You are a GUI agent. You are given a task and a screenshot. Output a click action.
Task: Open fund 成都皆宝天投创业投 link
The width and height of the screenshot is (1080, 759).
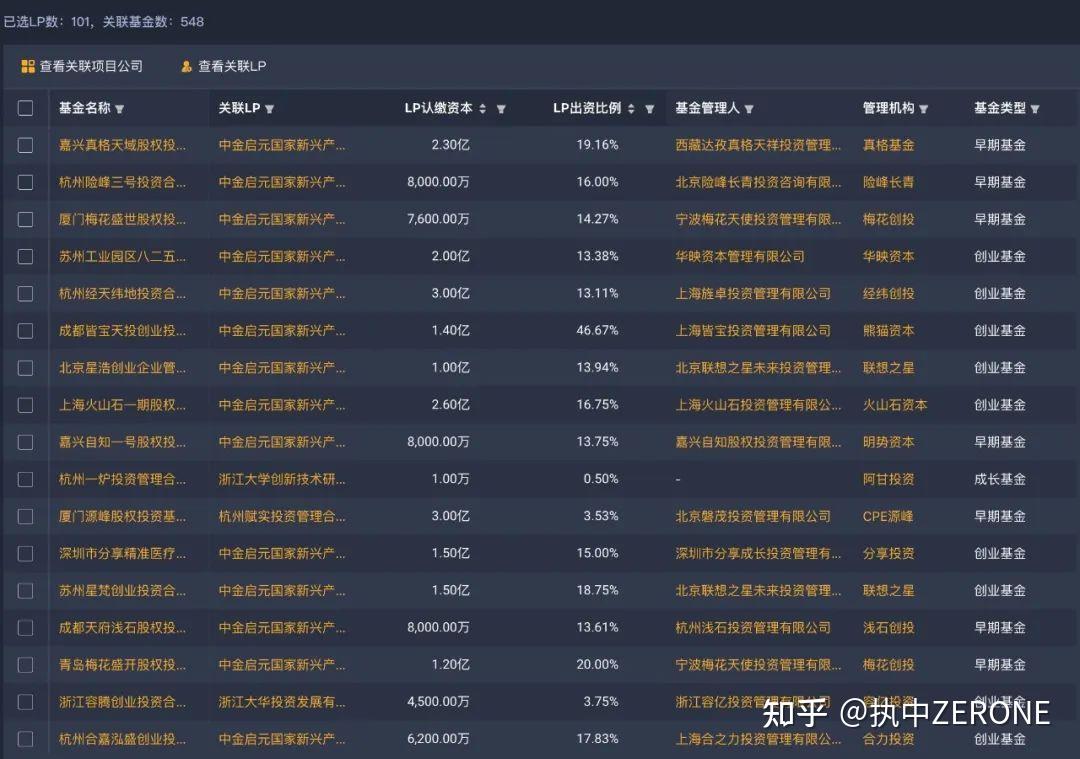pyautogui.click(x=122, y=331)
